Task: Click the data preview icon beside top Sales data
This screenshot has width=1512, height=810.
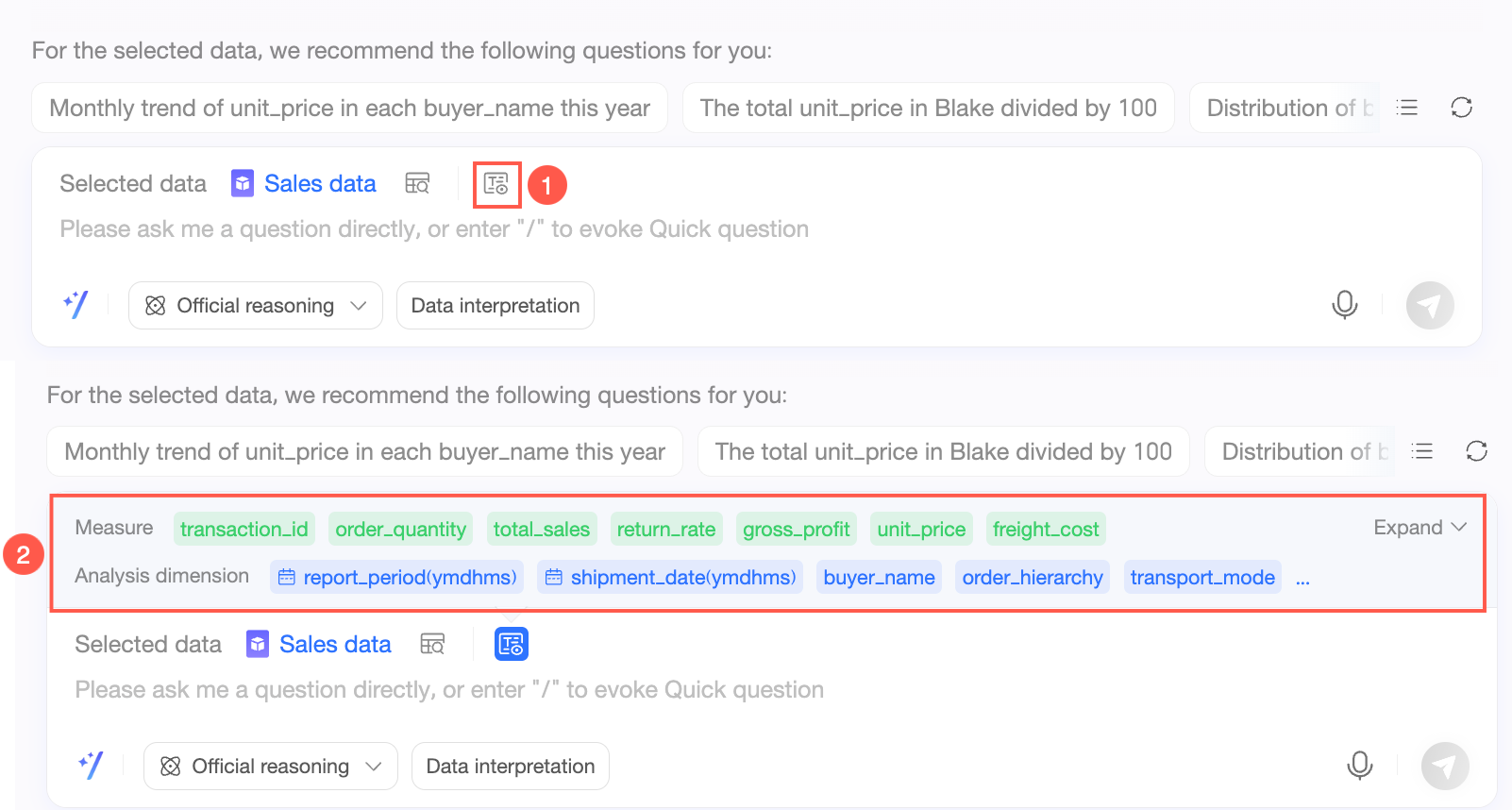Action: click(417, 183)
